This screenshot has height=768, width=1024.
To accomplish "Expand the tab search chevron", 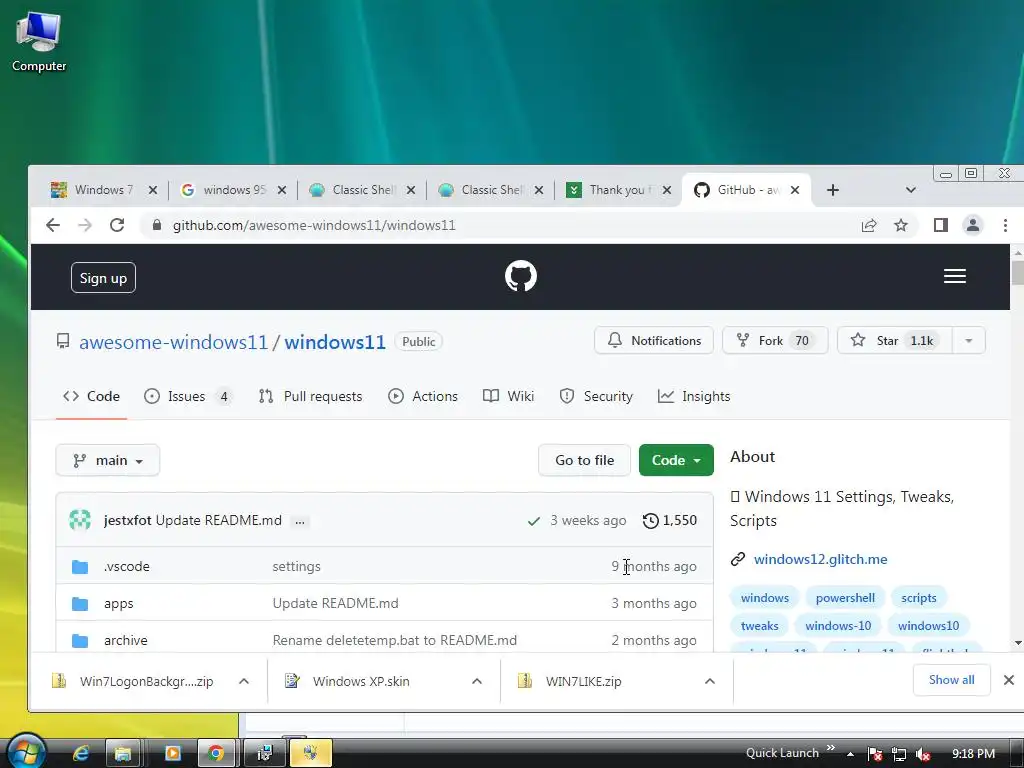I will (910, 190).
